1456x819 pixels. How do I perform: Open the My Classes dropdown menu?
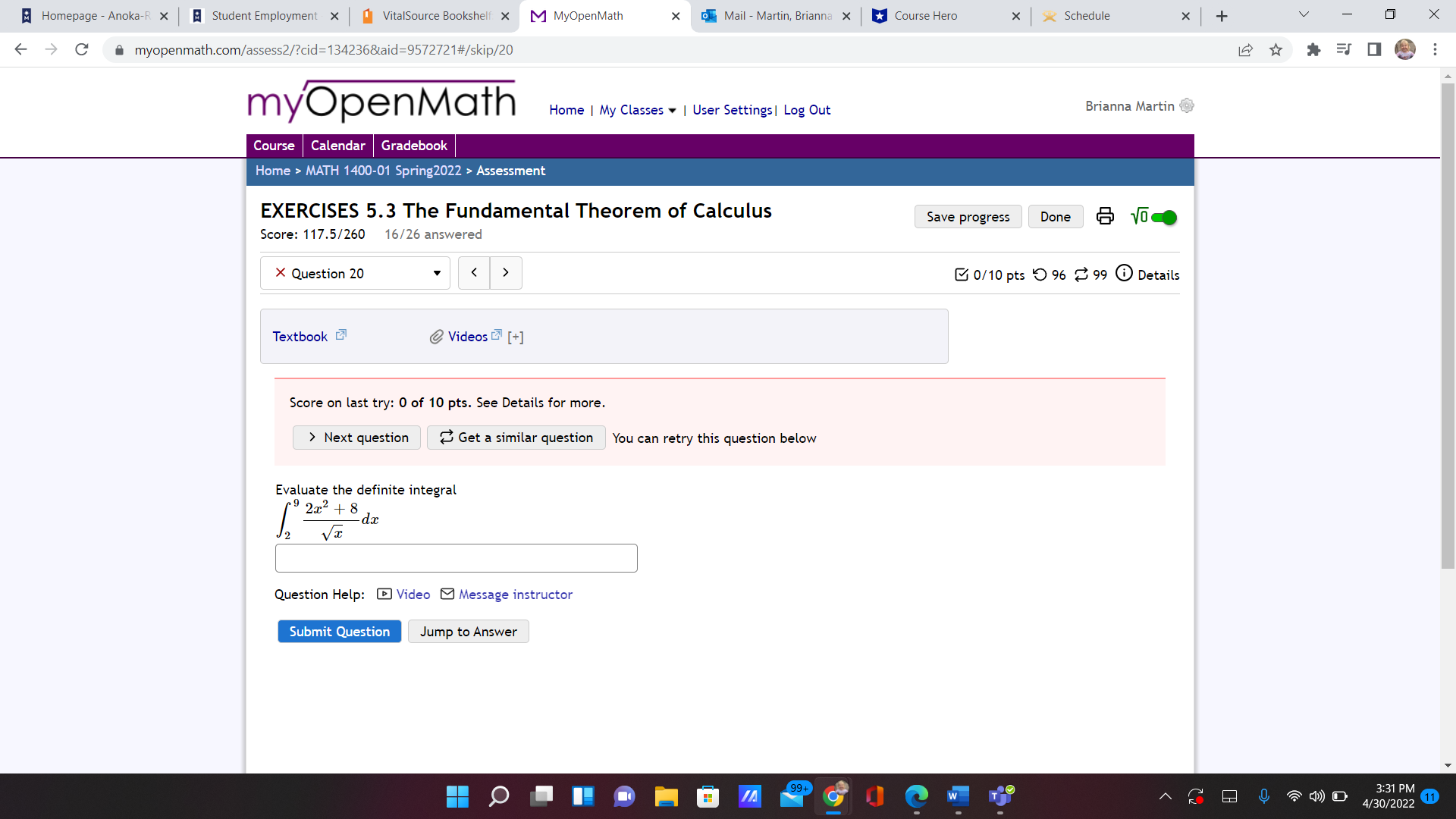click(637, 110)
